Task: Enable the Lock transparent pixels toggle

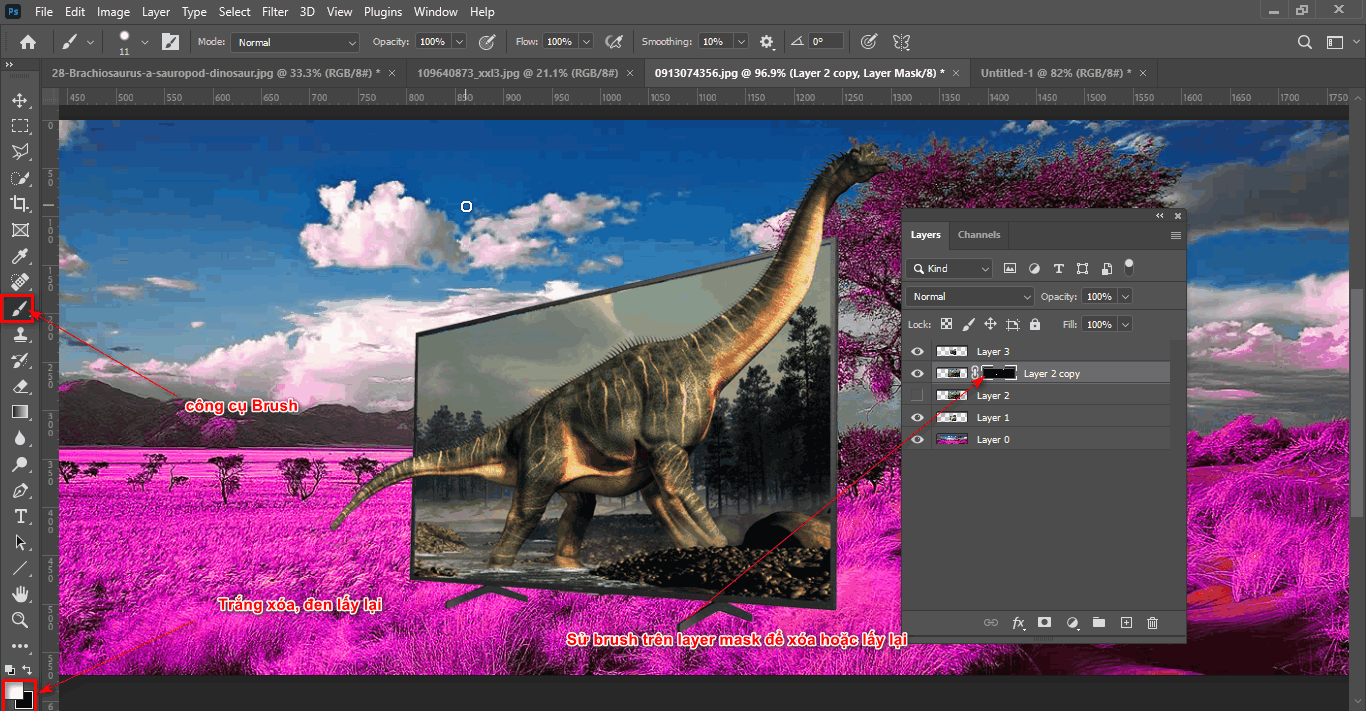Action: click(946, 323)
